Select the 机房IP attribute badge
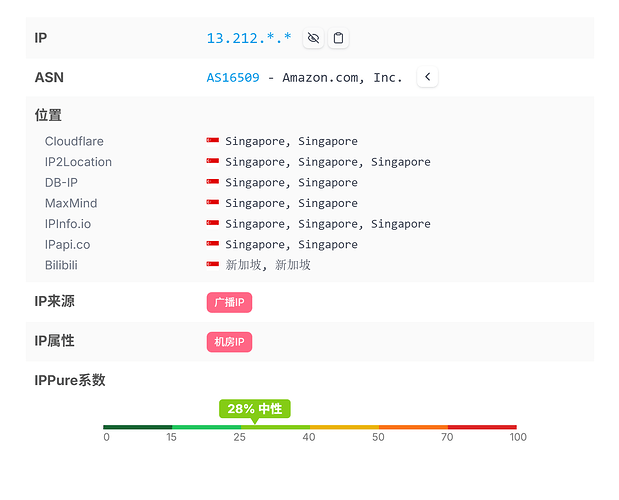The width and height of the screenshot is (619, 500). click(229, 342)
